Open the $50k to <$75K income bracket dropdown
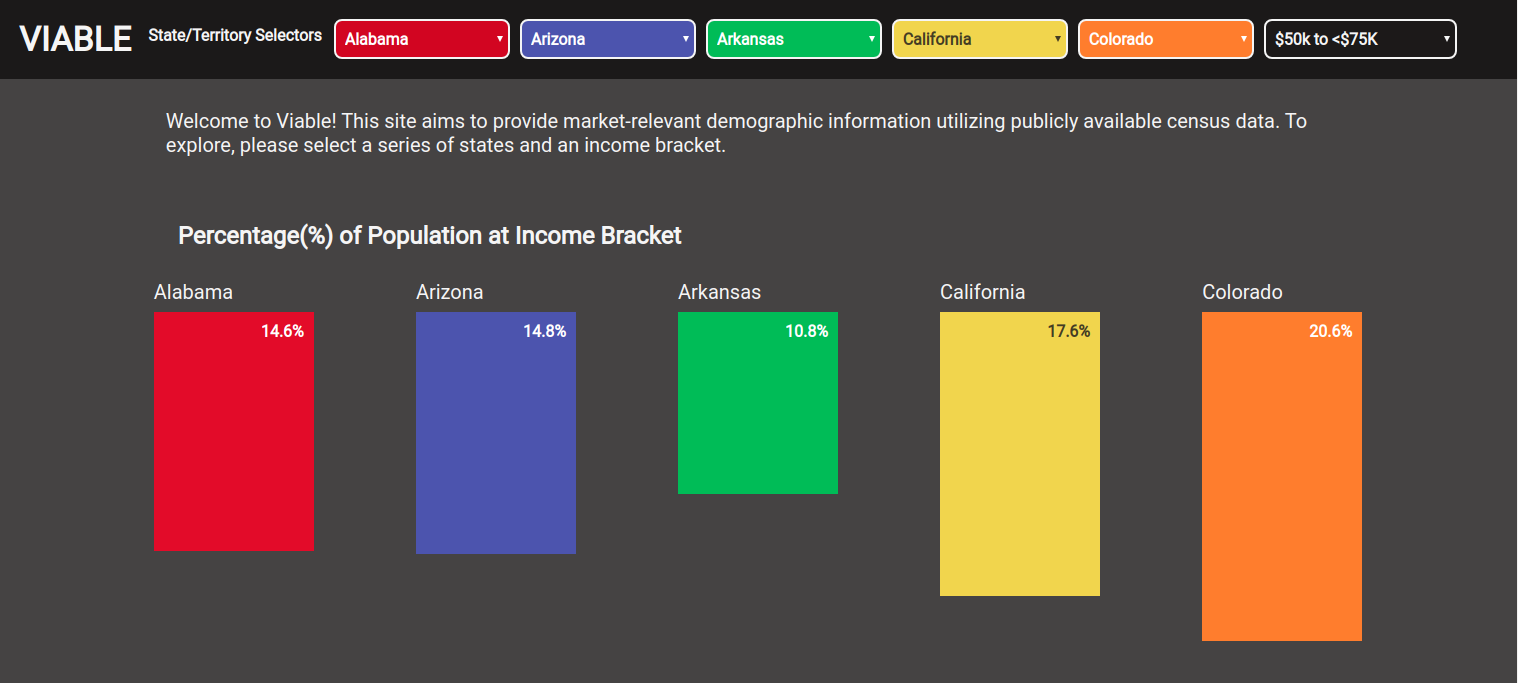The height and width of the screenshot is (683, 1518). [x=1361, y=39]
